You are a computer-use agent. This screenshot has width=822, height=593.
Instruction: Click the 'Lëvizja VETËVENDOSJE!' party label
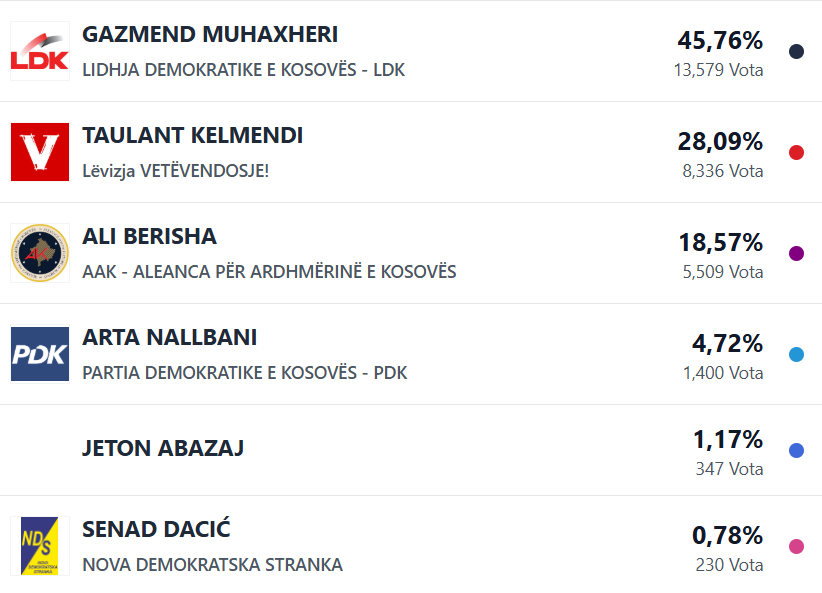175,171
